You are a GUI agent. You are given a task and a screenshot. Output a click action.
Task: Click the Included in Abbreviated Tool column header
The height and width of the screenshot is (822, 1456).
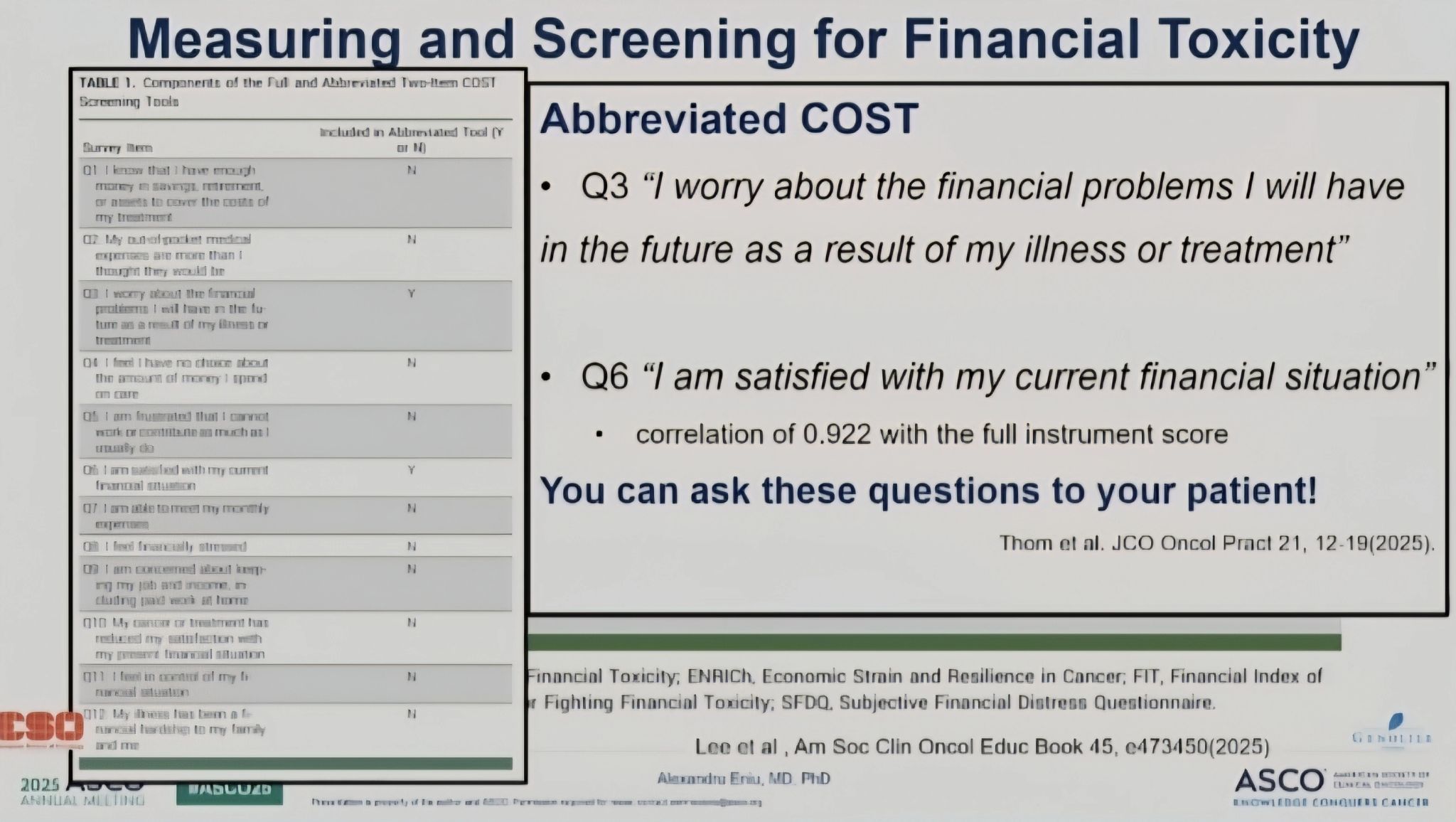click(x=411, y=140)
